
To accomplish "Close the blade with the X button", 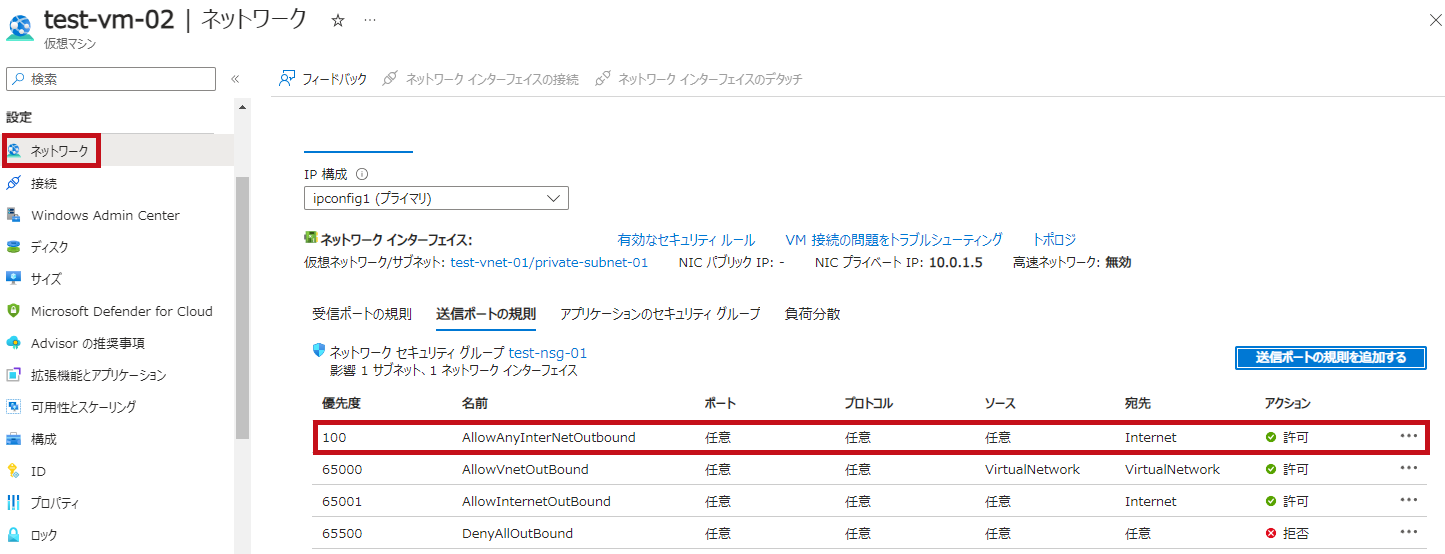I will click(1436, 20).
